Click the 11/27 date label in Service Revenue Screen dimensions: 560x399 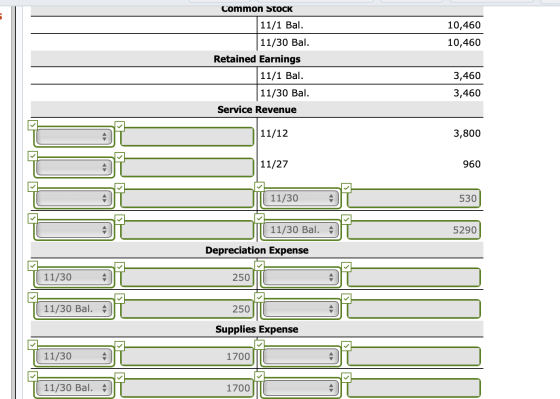click(x=274, y=164)
